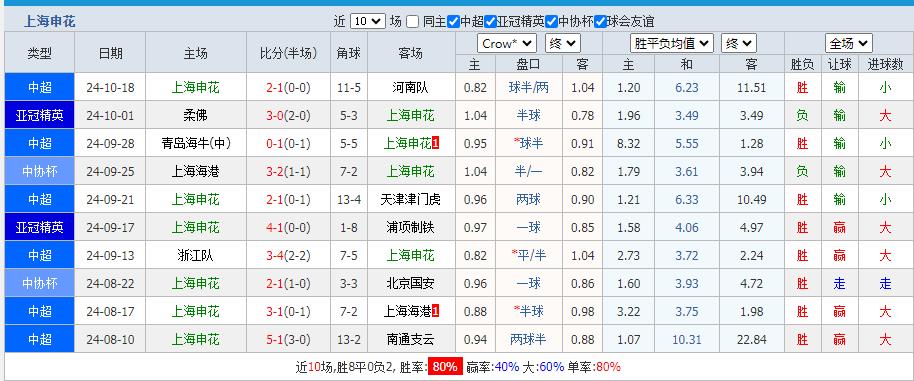This screenshot has width=914, height=381.
Task: Click the away odds 22.84
Action: pos(751,339)
